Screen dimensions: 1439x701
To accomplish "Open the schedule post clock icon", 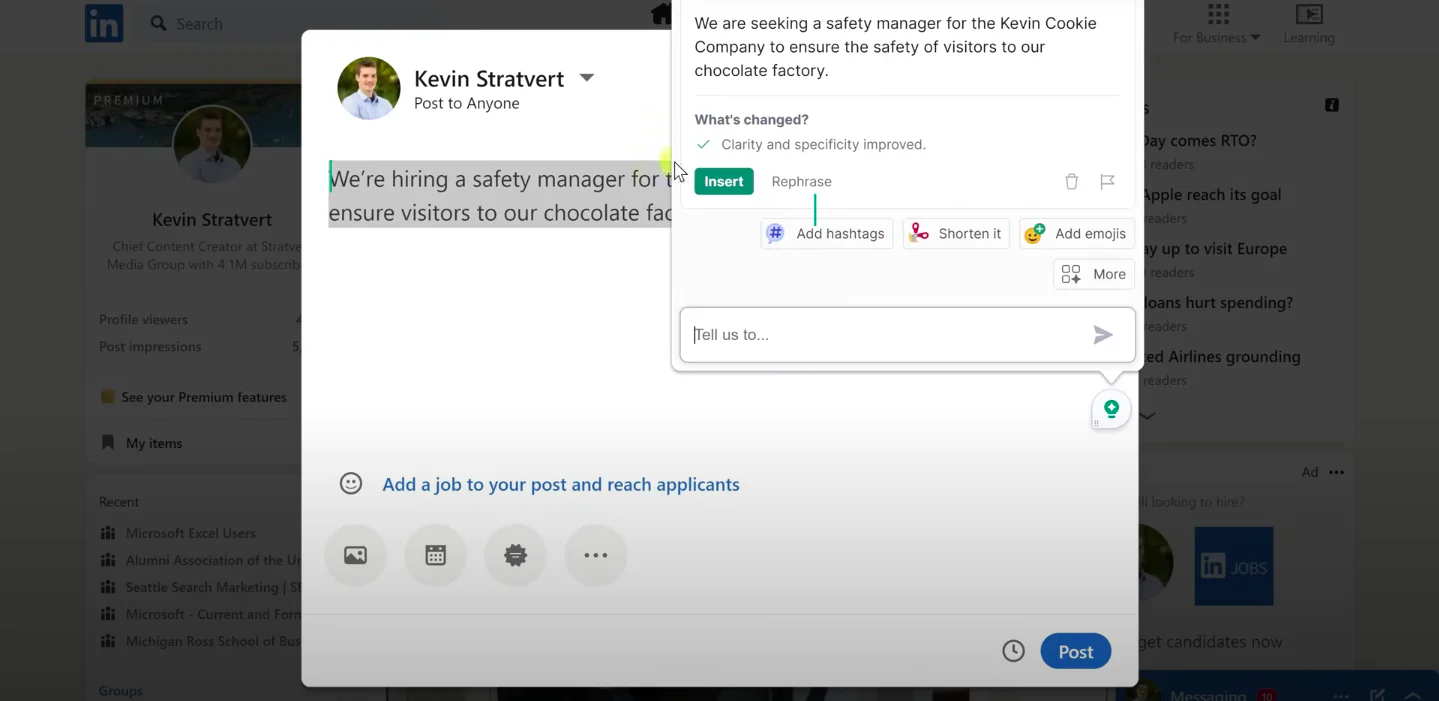I will [1013, 651].
